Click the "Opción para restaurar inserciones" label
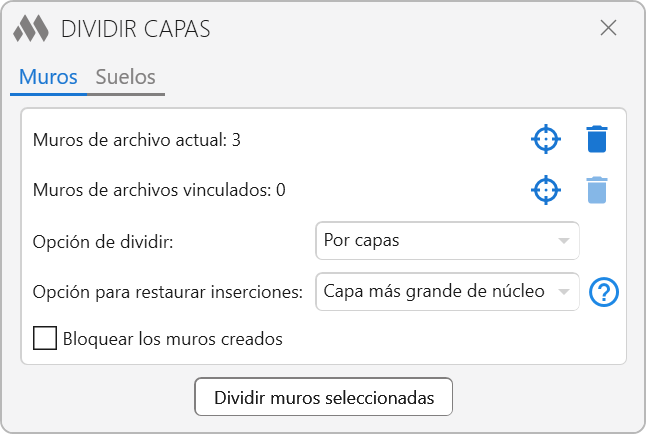 (167, 292)
